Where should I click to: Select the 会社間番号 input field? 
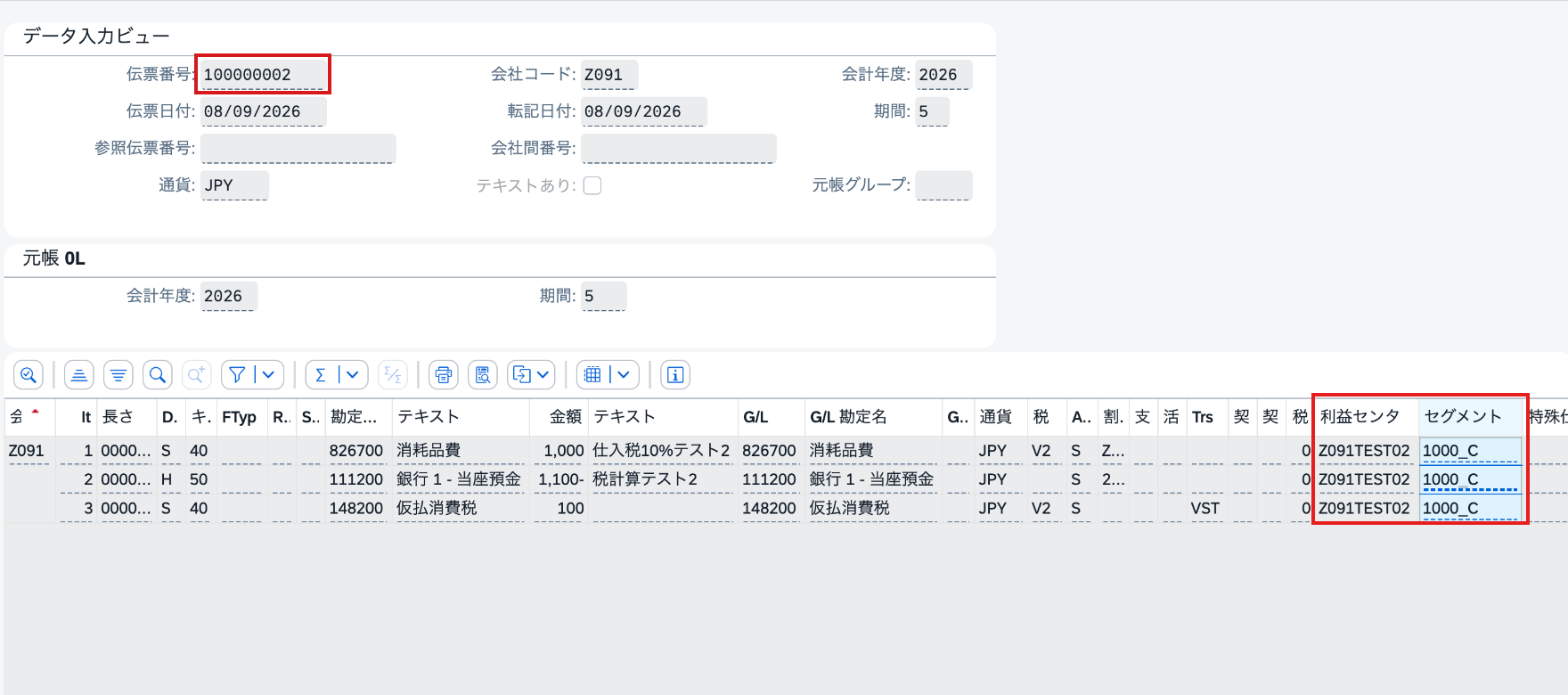[x=679, y=149]
